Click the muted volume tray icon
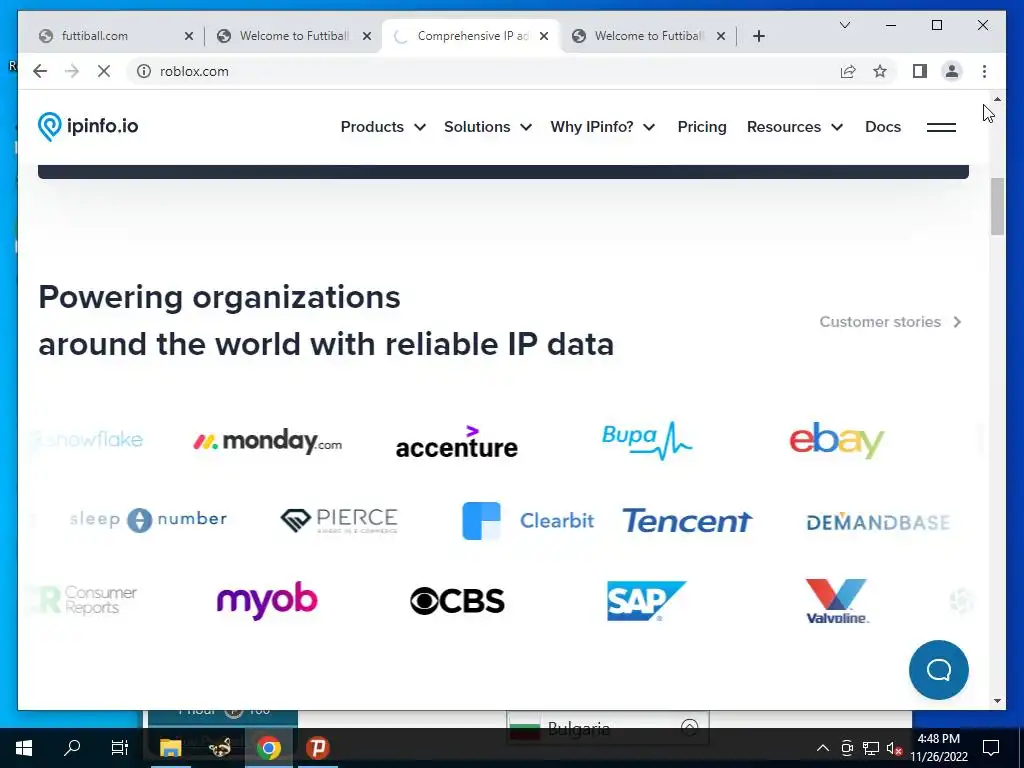 coord(894,748)
